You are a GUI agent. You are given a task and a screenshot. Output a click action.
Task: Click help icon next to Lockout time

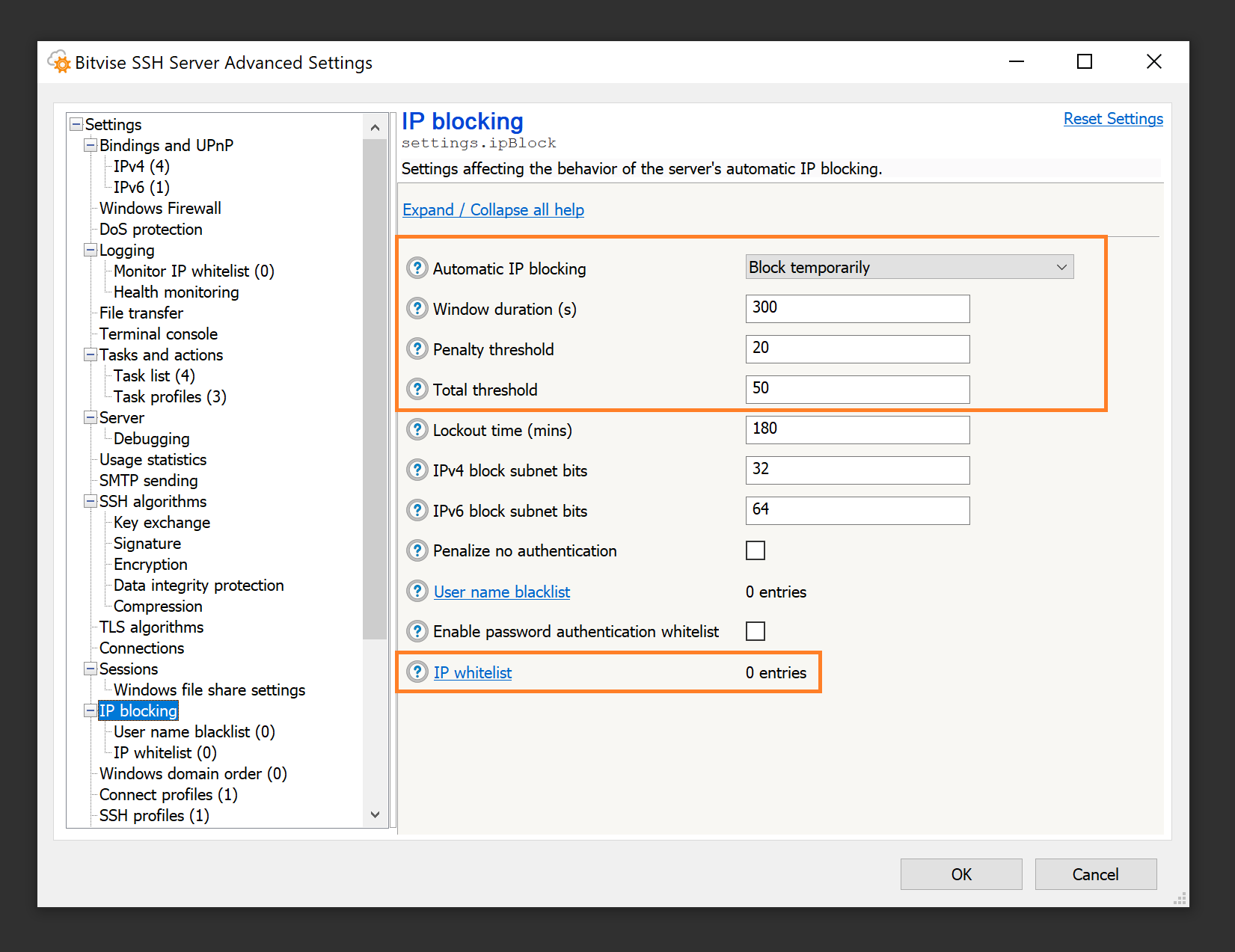pyautogui.click(x=417, y=429)
